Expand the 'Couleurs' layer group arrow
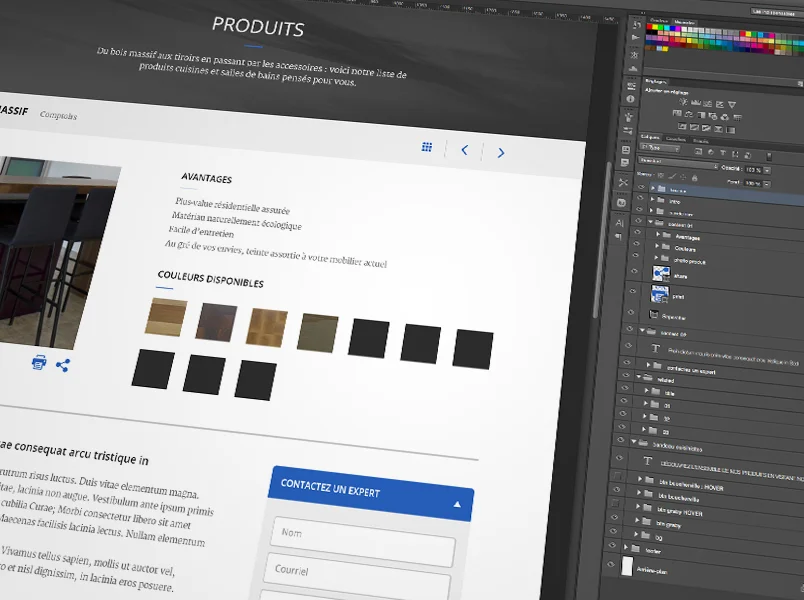The image size is (804, 600). [x=657, y=246]
